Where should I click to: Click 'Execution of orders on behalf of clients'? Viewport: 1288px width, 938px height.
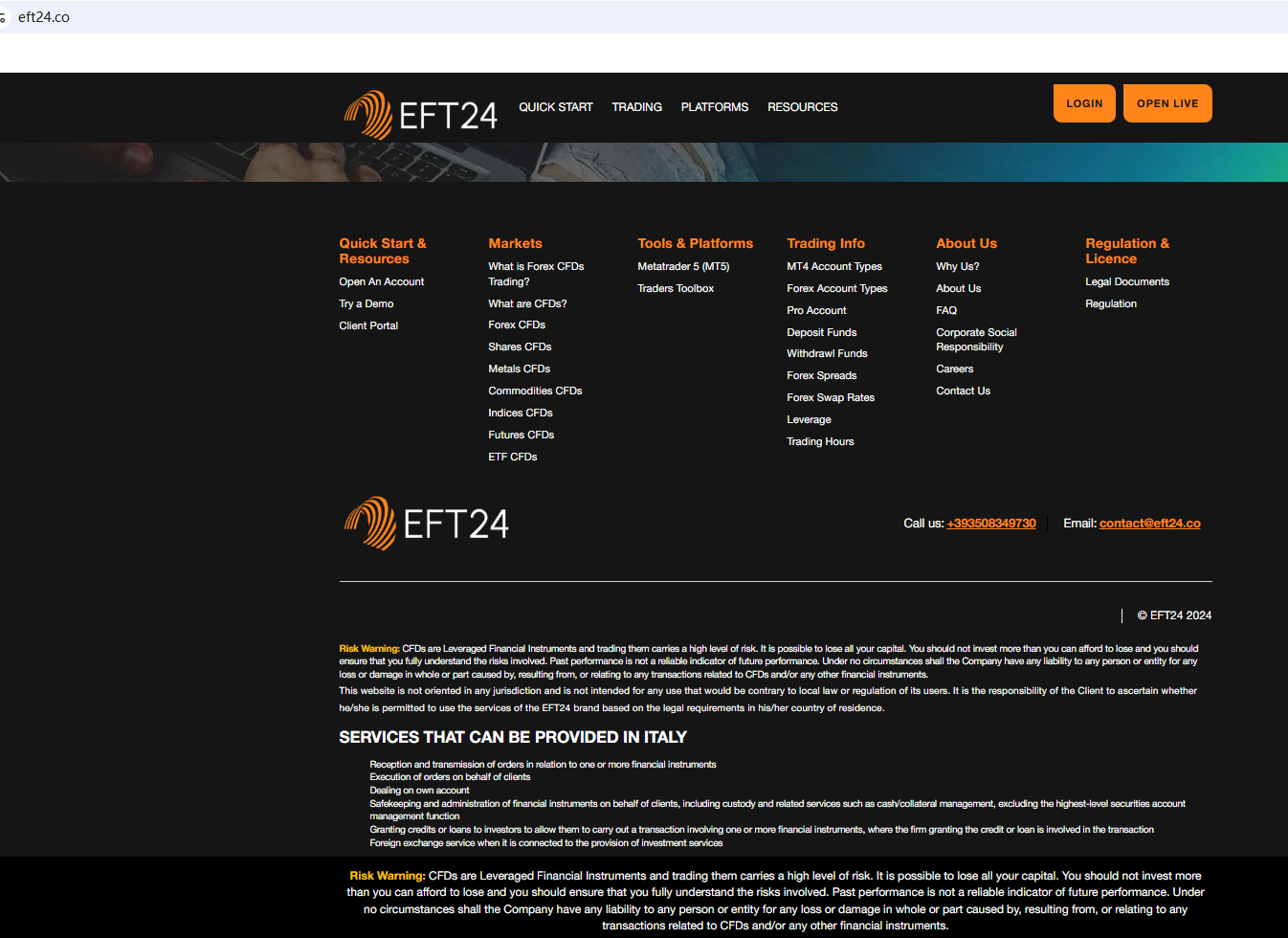(x=450, y=777)
